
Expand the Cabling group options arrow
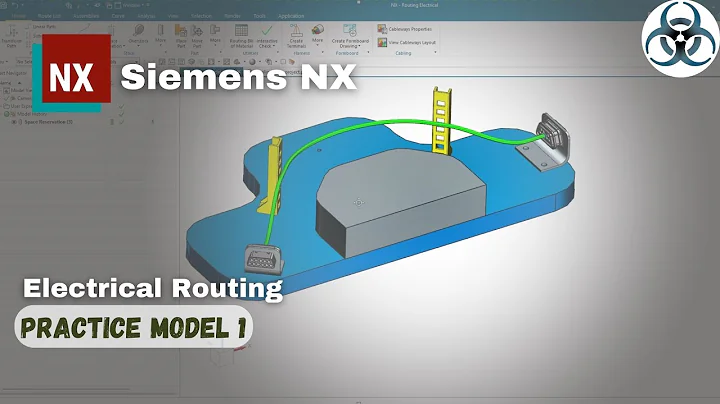pyautogui.click(x=435, y=53)
